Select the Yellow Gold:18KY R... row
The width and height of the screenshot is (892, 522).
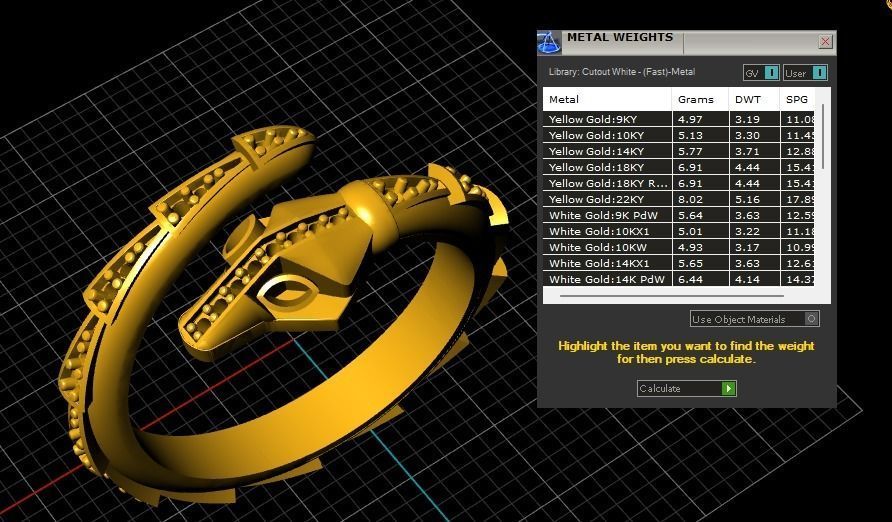click(679, 183)
